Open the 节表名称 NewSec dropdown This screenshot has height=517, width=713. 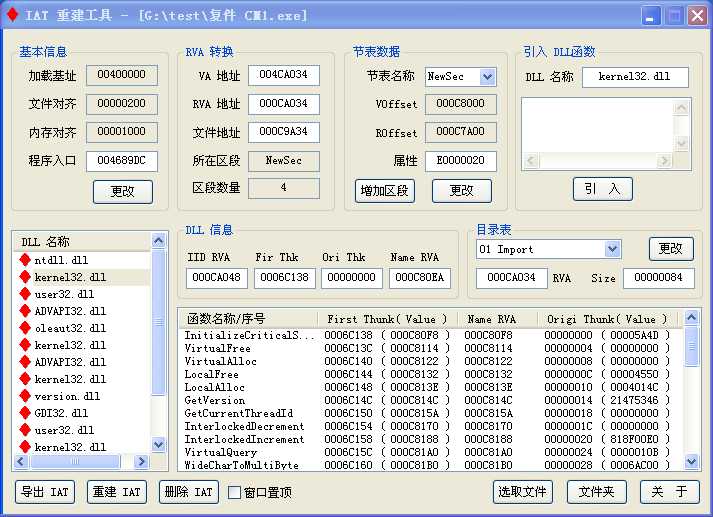(x=487, y=77)
